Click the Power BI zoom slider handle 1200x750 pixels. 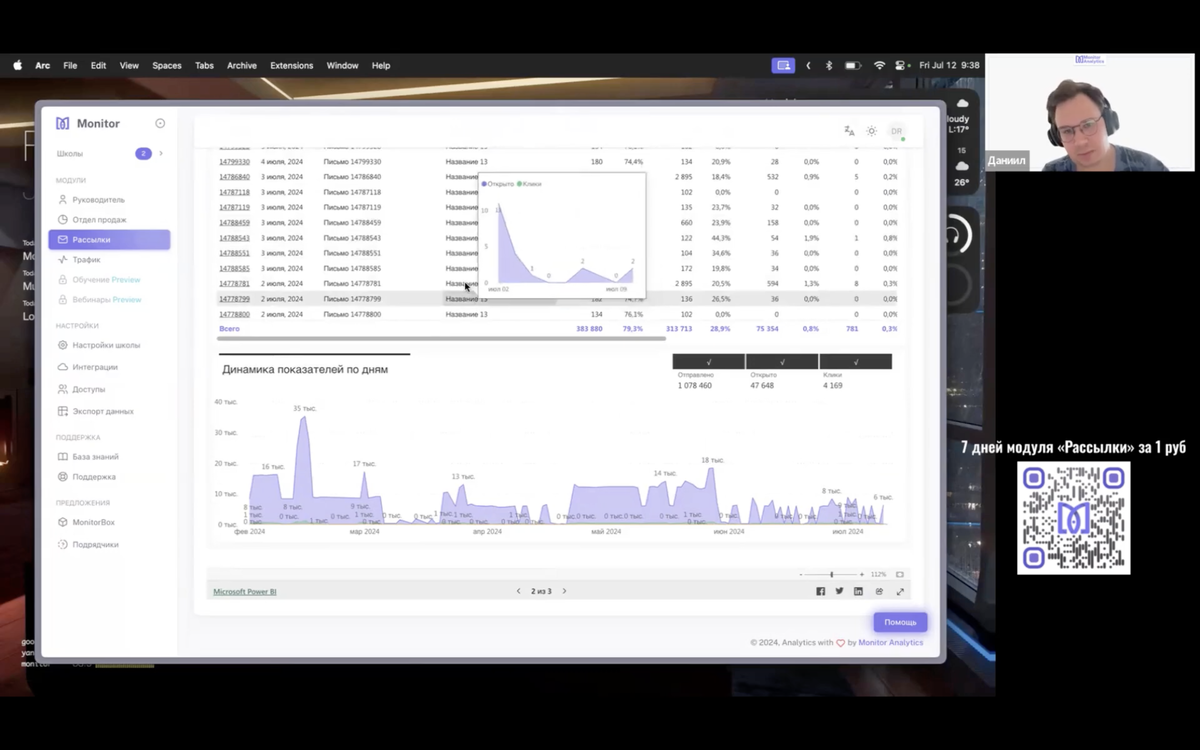(x=831, y=574)
